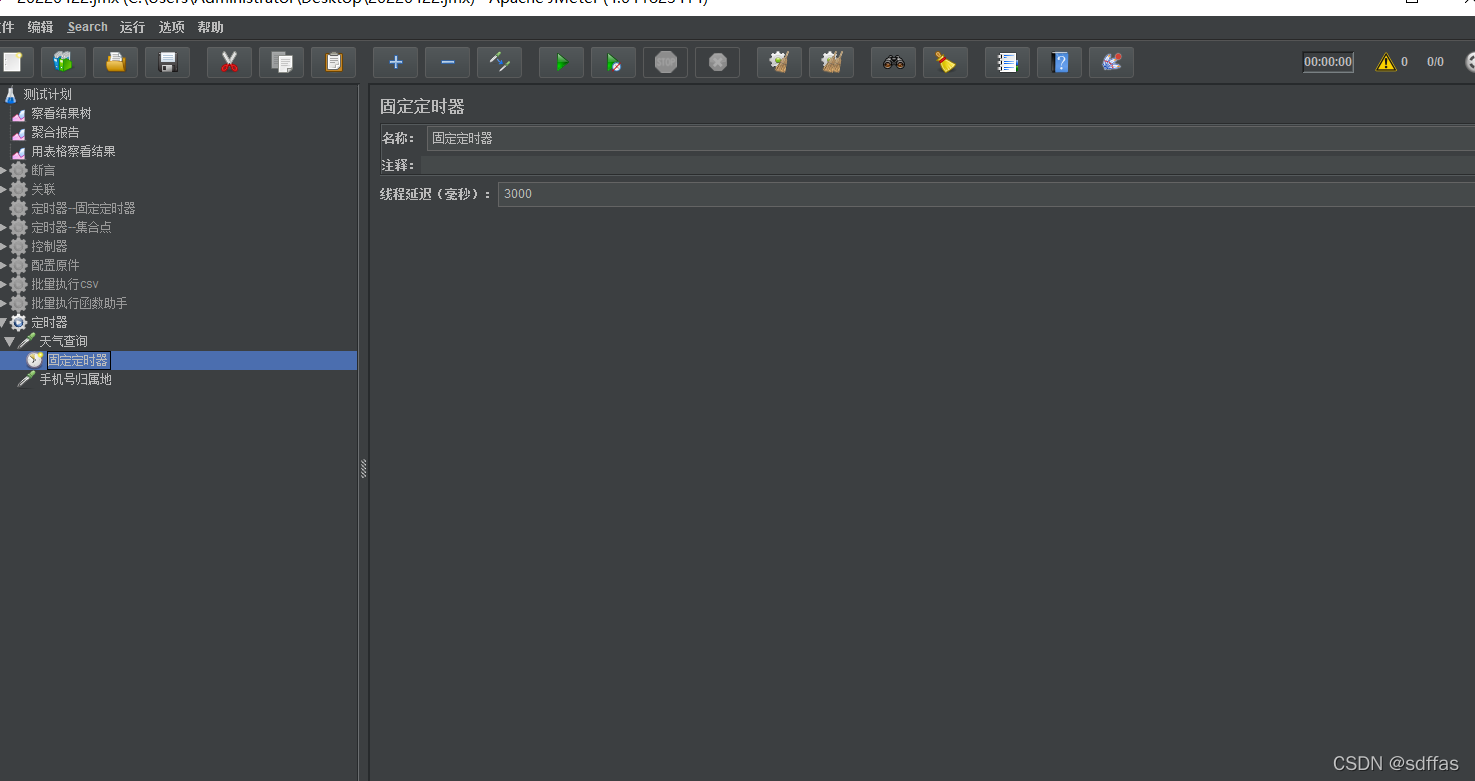The image size is (1475, 781).
Task: Collapse the 天气查询 sampler
Action: [10, 341]
